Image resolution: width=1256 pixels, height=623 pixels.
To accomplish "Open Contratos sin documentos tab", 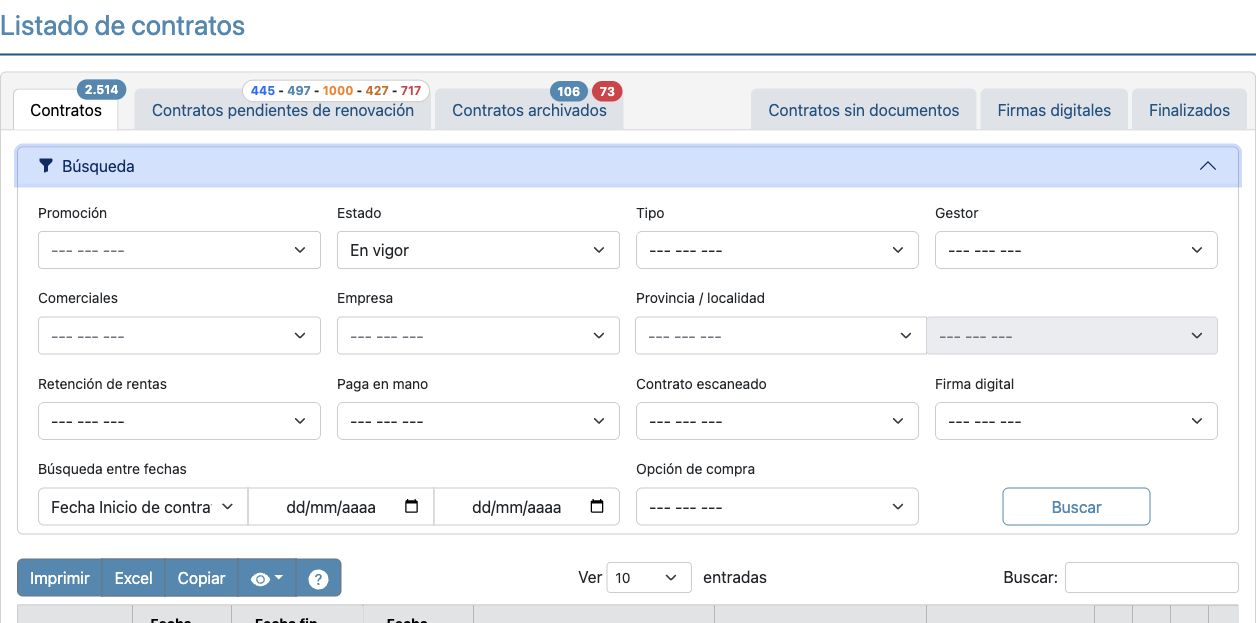I will tap(864, 110).
